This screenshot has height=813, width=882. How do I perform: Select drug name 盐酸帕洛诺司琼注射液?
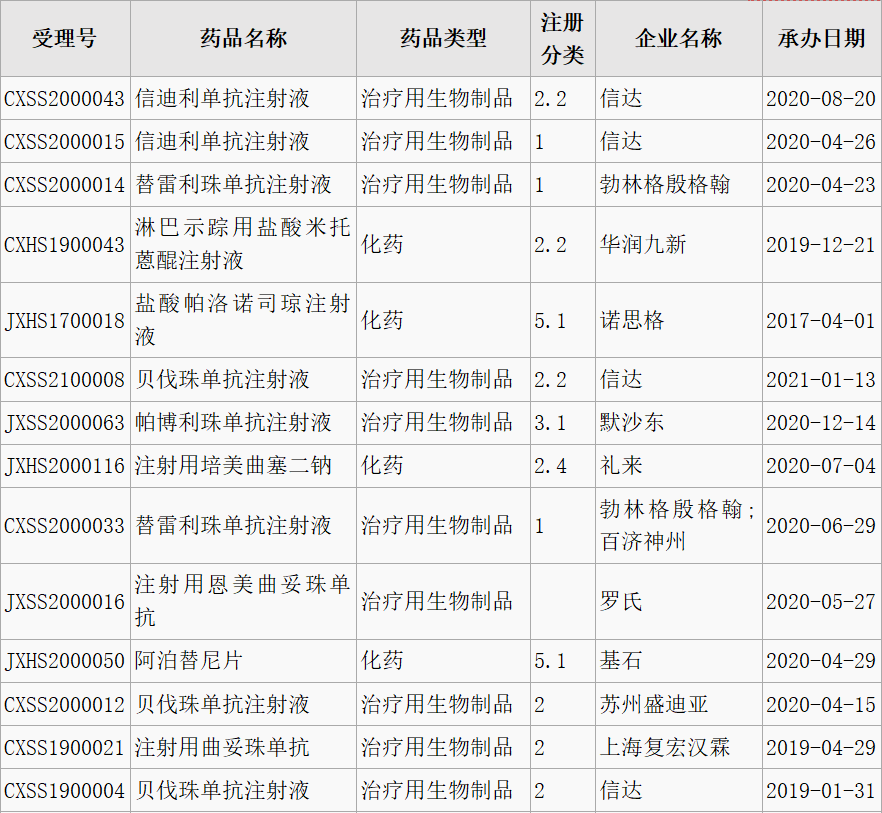243,320
